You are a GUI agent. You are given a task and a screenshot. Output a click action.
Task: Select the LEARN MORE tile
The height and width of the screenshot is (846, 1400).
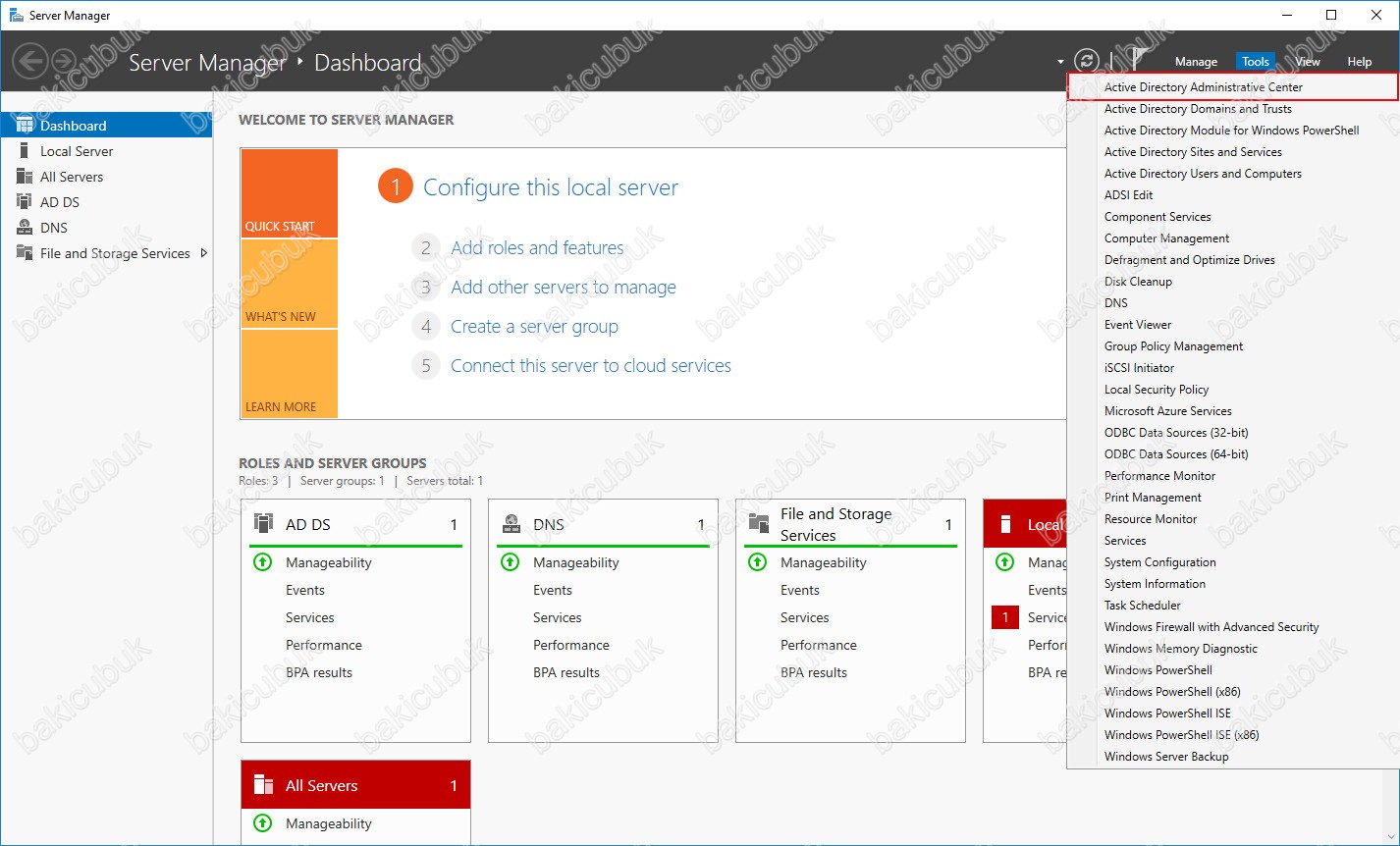tap(290, 374)
